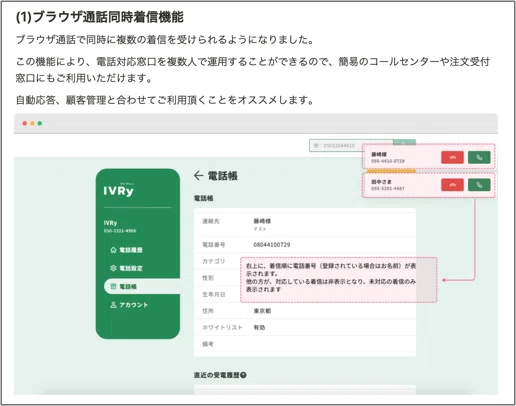The image size is (516, 406).
Task: Click the sidebar number 050-3201-4906
Action: point(120,231)
